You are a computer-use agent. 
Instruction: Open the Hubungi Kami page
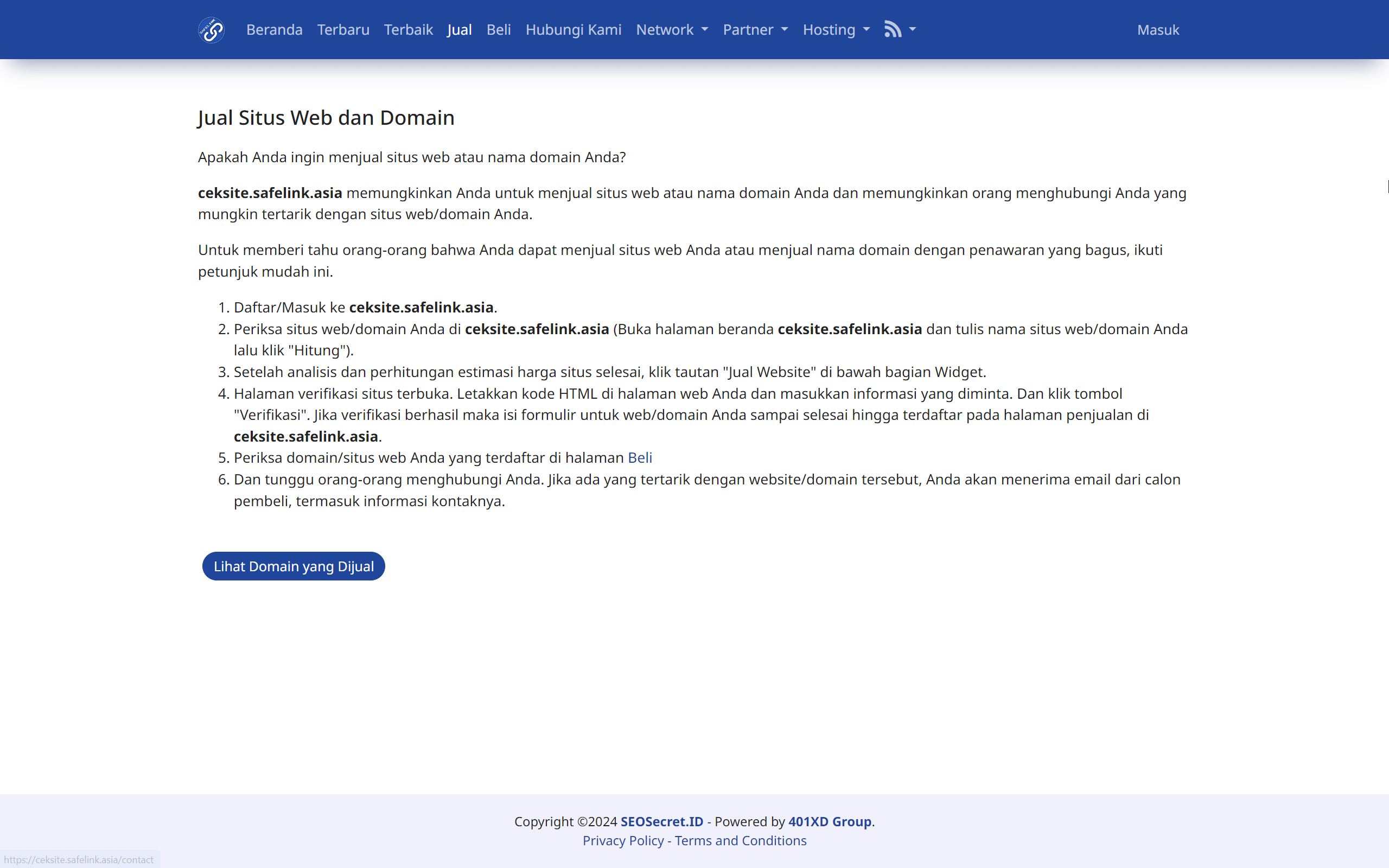pos(573,29)
